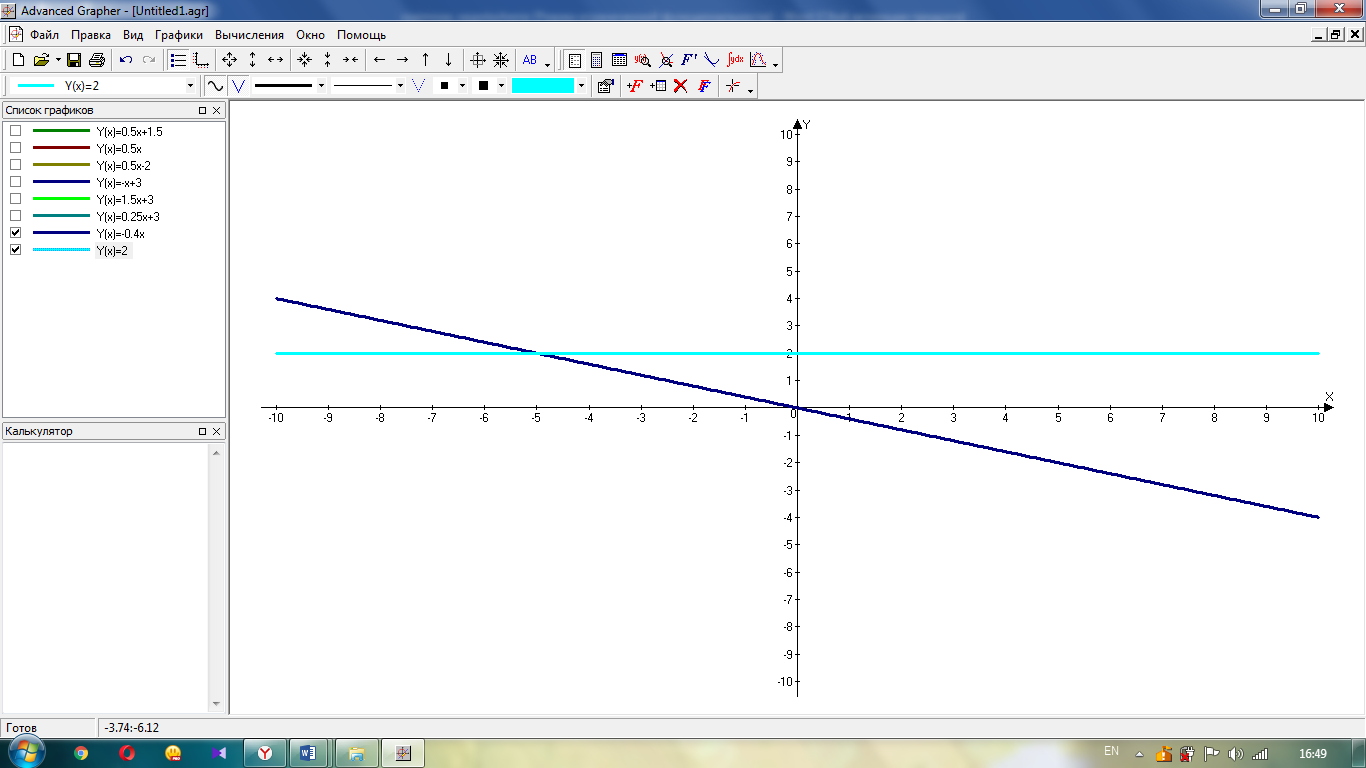This screenshot has height=768, width=1366.
Task: Add a new graph with +F icon
Action: (x=634, y=86)
